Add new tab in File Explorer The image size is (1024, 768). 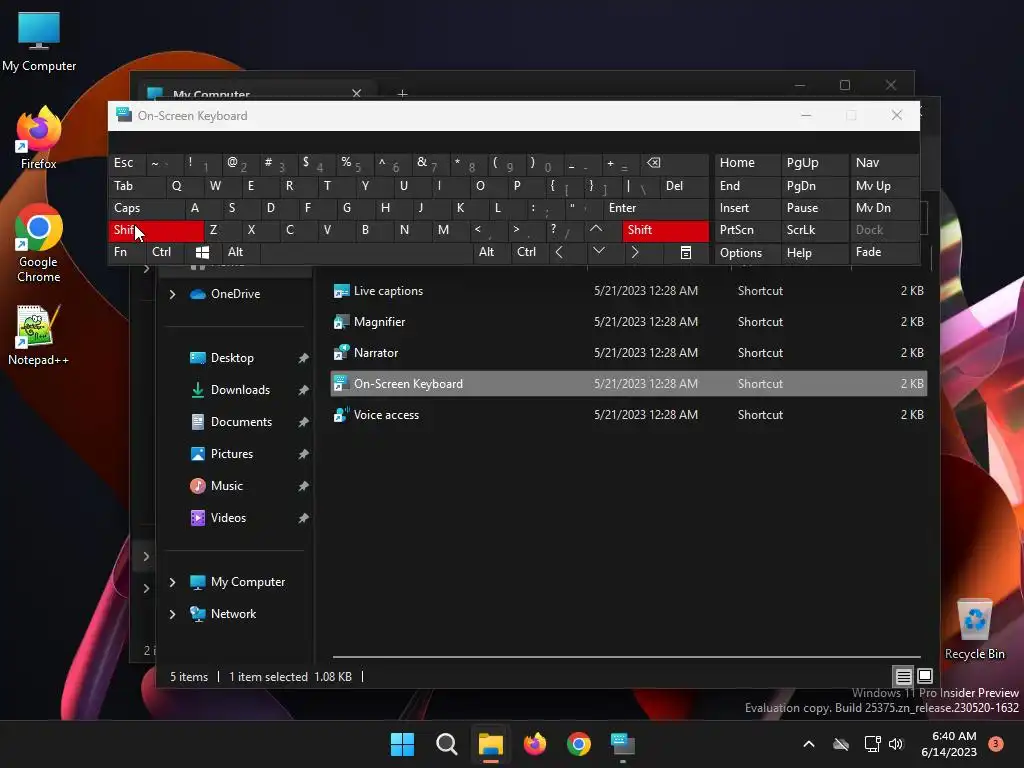click(x=403, y=93)
